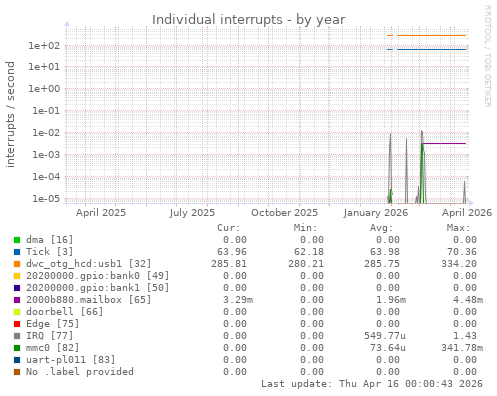Click usb1 current value 285.81
The height and width of the screenshot is (396, 497).
tap(229, 264)
